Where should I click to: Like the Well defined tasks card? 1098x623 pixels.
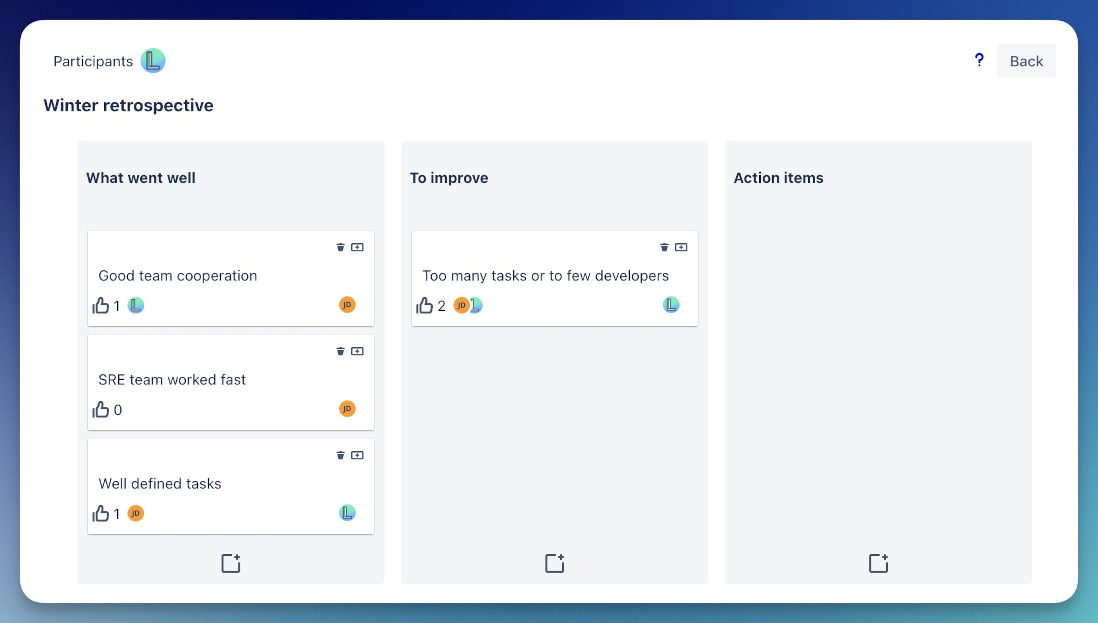coord(101,514)
